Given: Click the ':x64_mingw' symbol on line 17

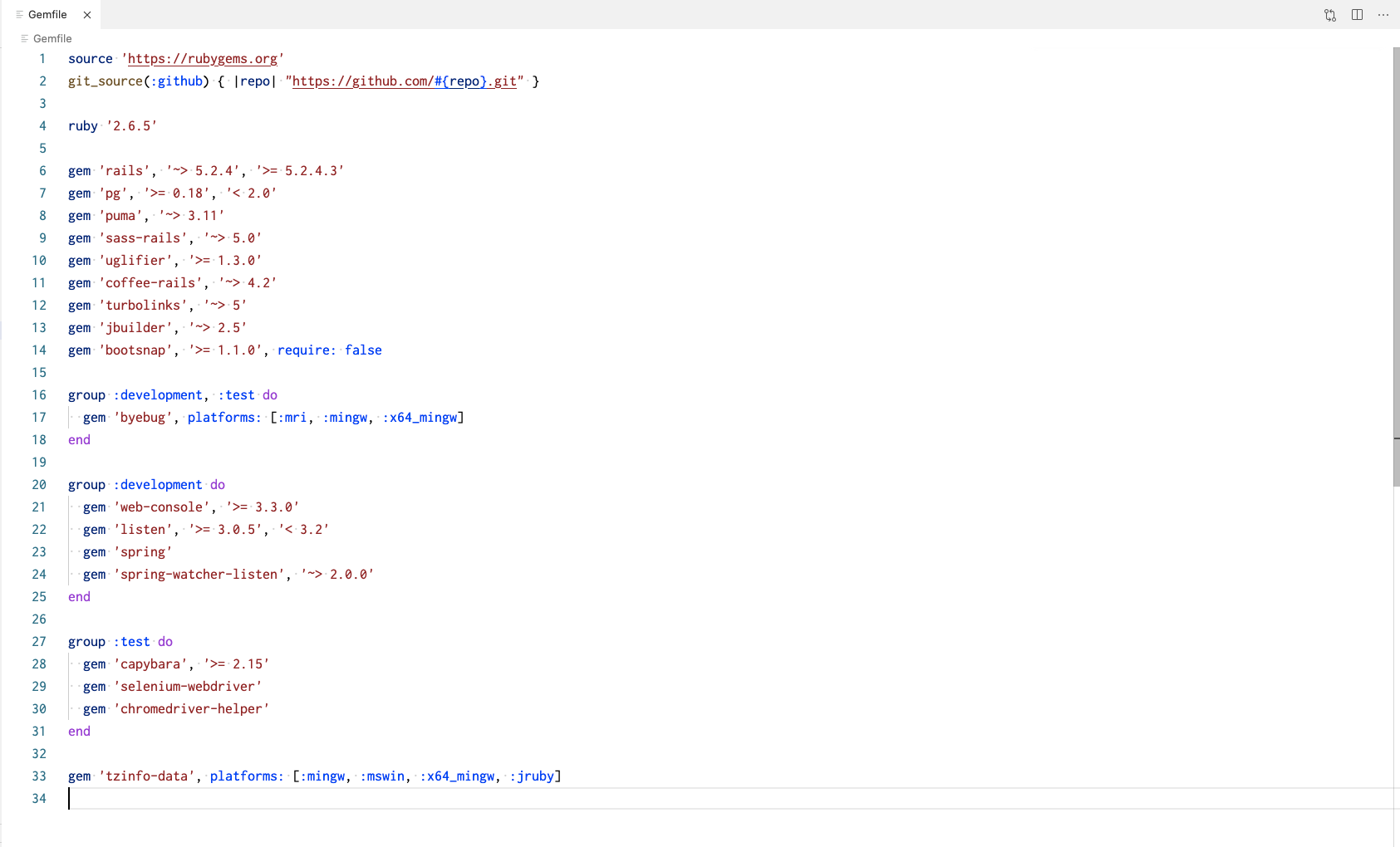Looking at the screenshot, I should [420, 418].
